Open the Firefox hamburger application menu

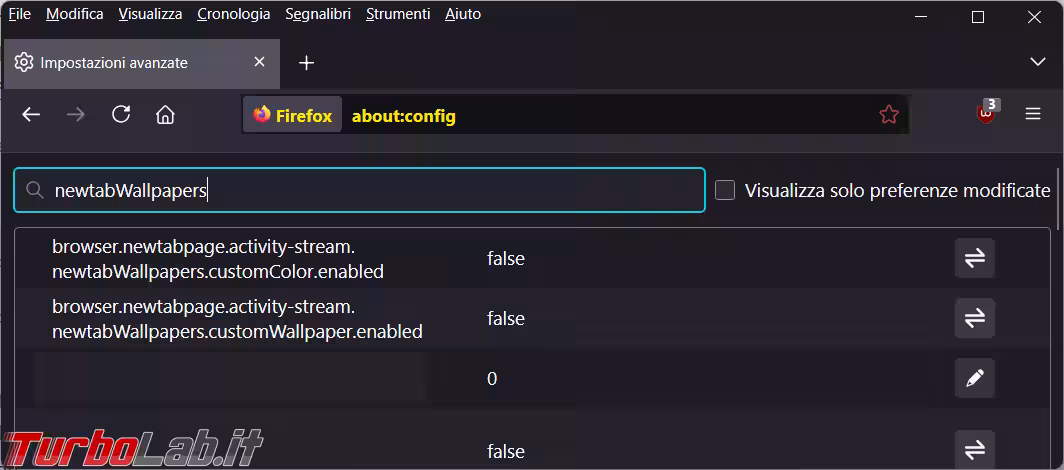point(1033,114)
